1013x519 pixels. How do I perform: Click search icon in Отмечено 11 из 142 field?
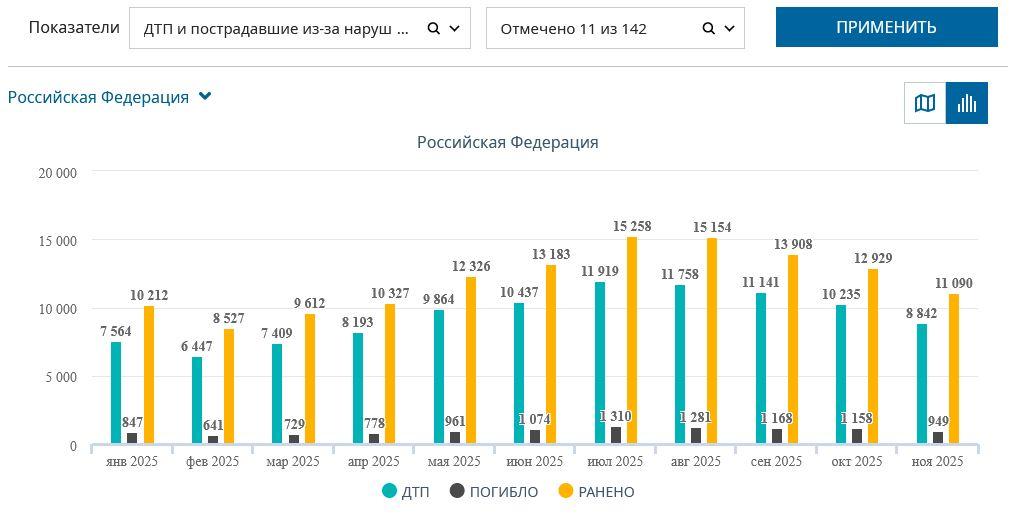pyautogui.click(x=708, y=29)
